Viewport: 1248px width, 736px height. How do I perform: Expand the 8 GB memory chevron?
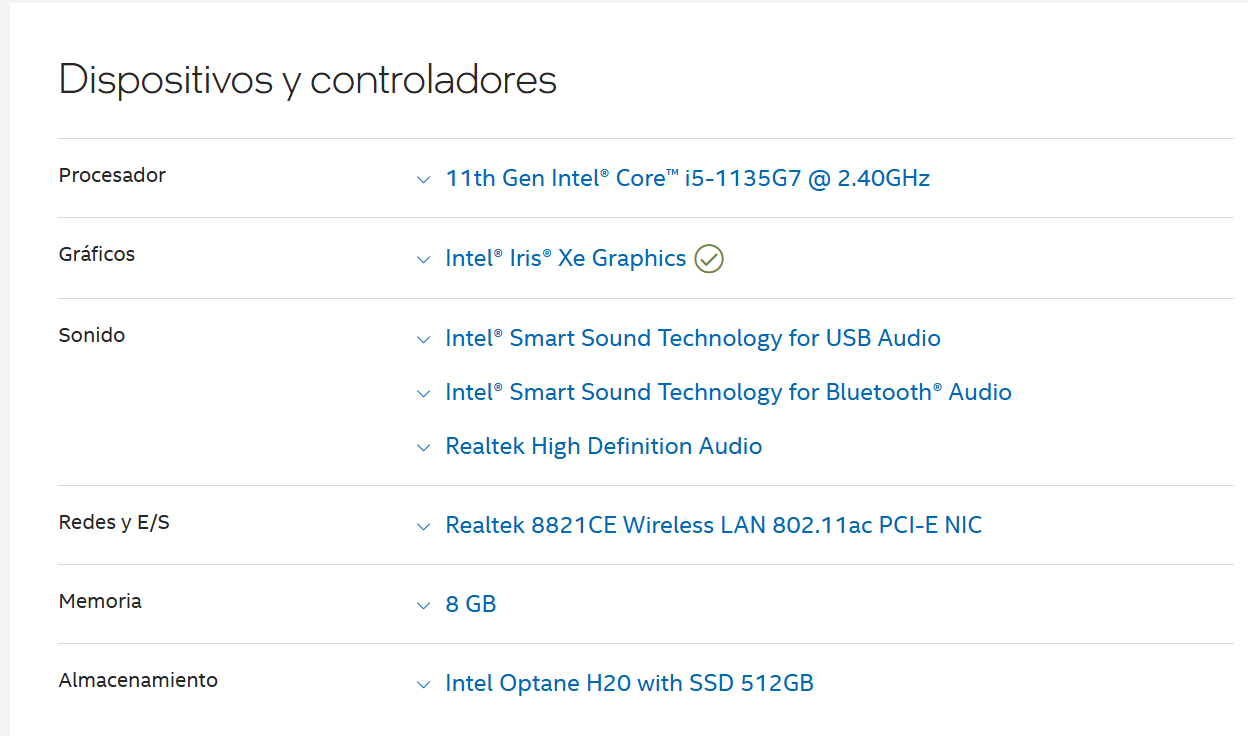coord(423,606)
